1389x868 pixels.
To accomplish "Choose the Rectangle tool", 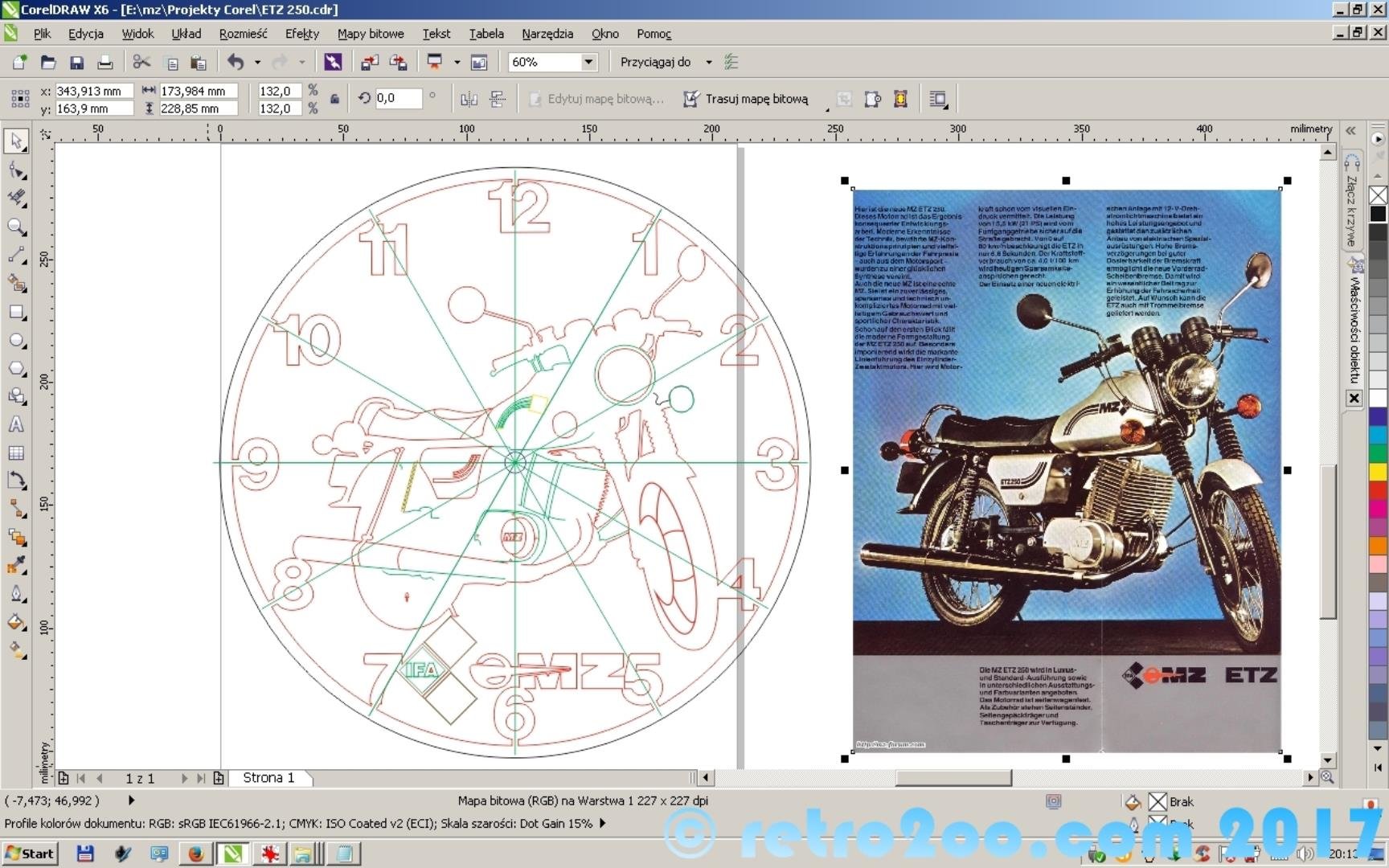I will [16, 312].
